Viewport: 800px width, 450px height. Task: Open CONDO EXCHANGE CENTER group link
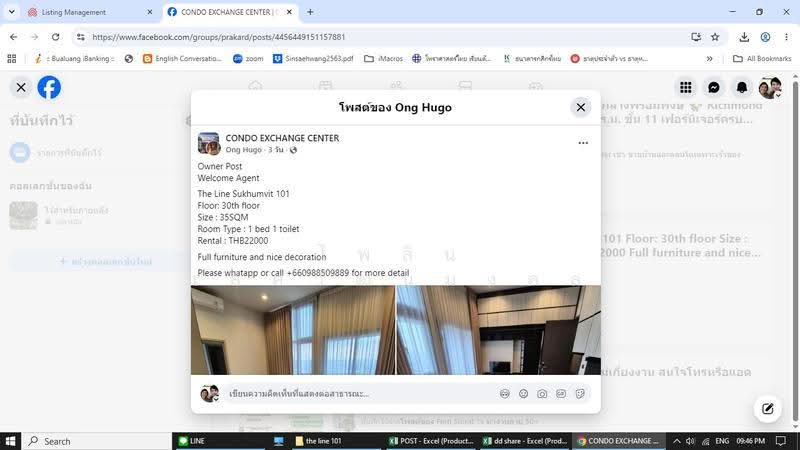click(x=282, y=138)
